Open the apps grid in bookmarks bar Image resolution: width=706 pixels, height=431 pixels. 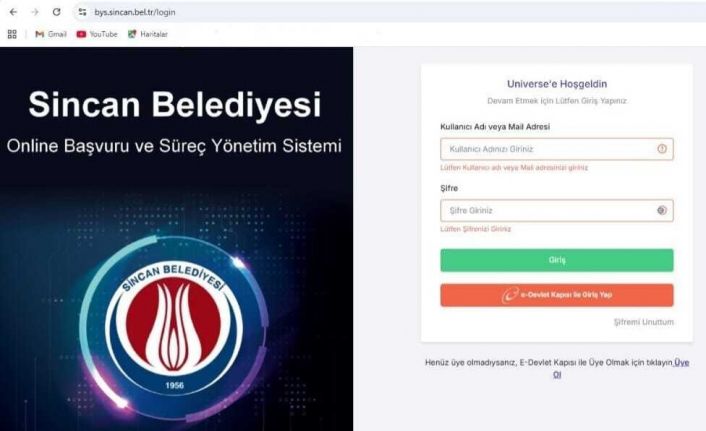tap(12, 34)
